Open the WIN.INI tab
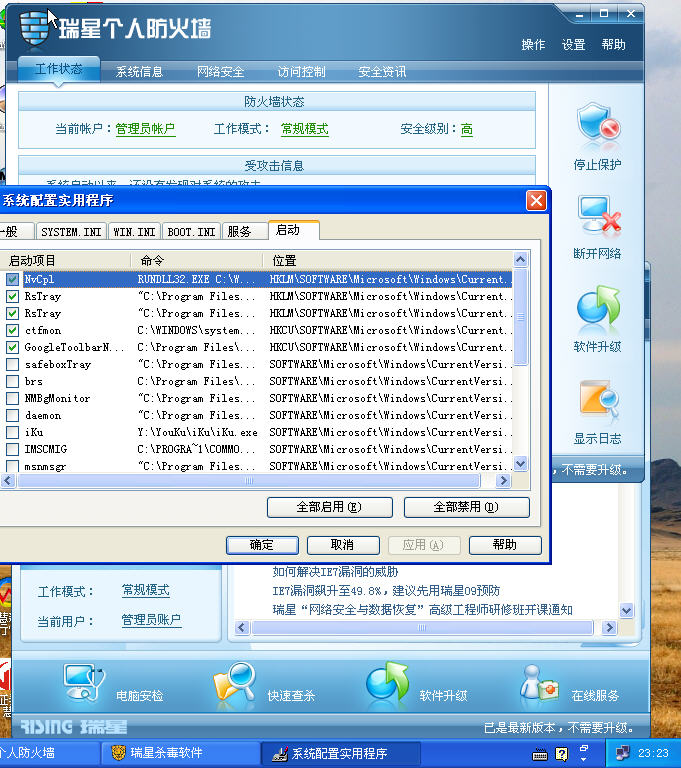The image size is (681, 768). click(x=134, y=231)
